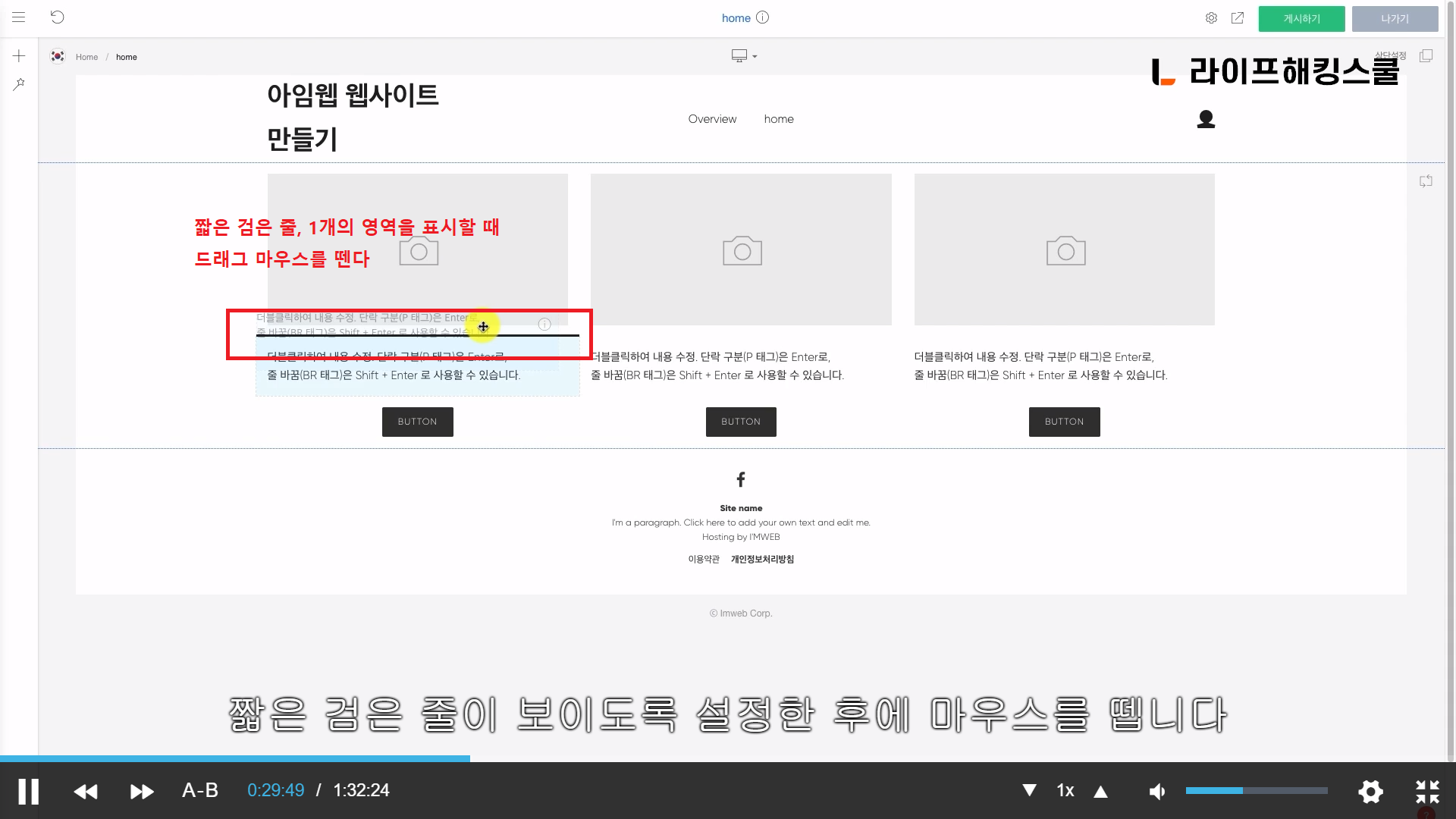
Task: Click the undo history icon
Action: [x=58, y=17]
